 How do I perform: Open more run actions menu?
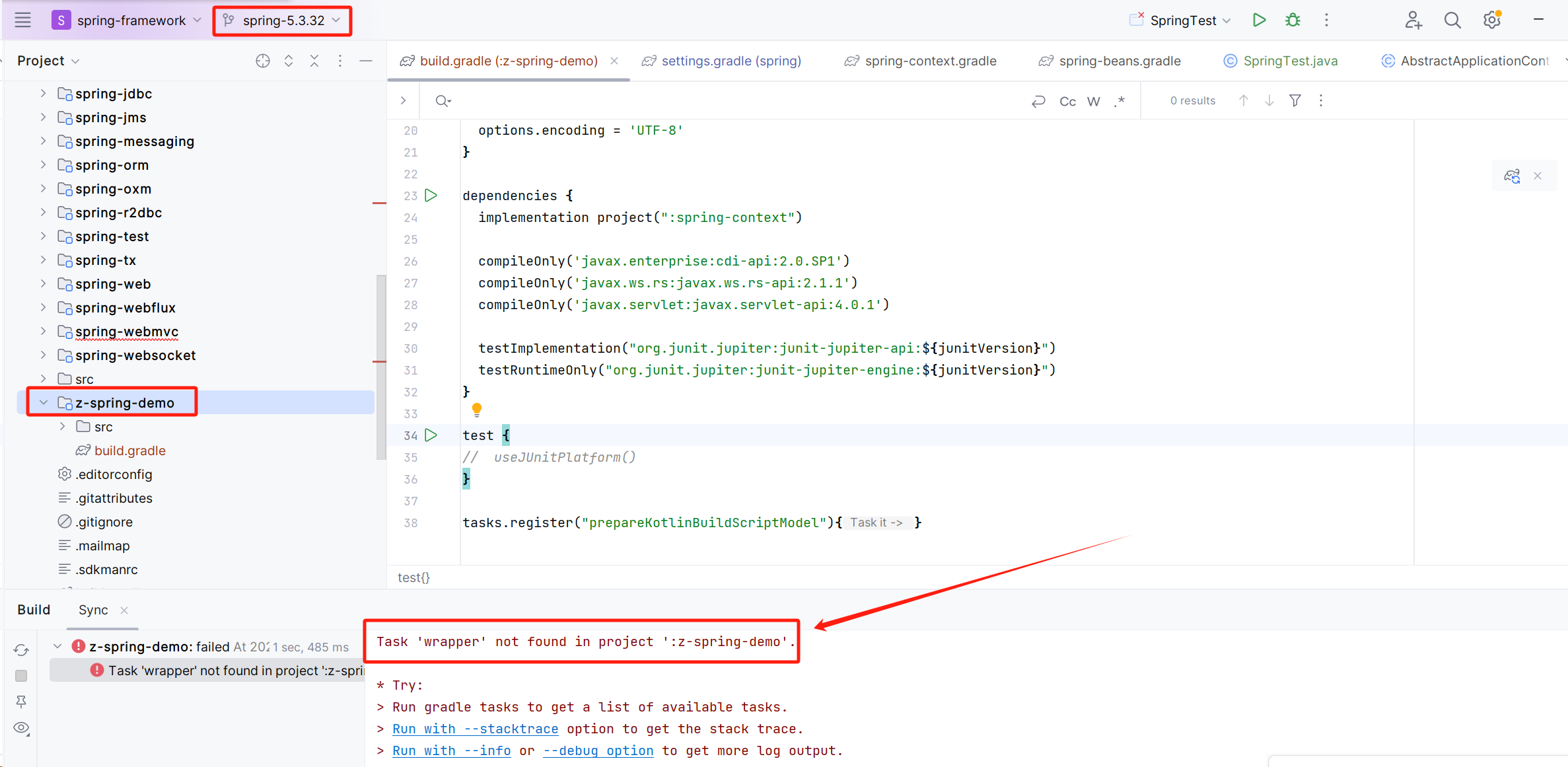(x=1326, y=20)
